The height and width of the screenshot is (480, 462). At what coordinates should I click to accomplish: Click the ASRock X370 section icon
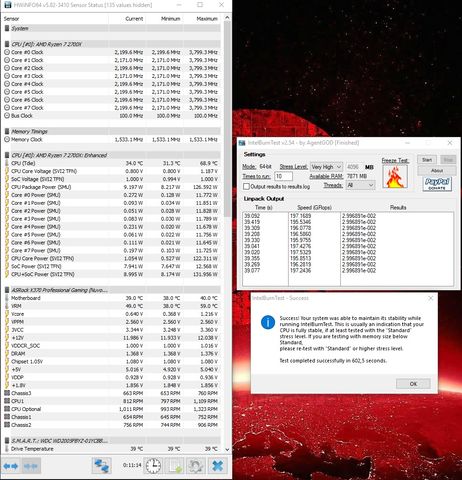[x=7, y=290]
